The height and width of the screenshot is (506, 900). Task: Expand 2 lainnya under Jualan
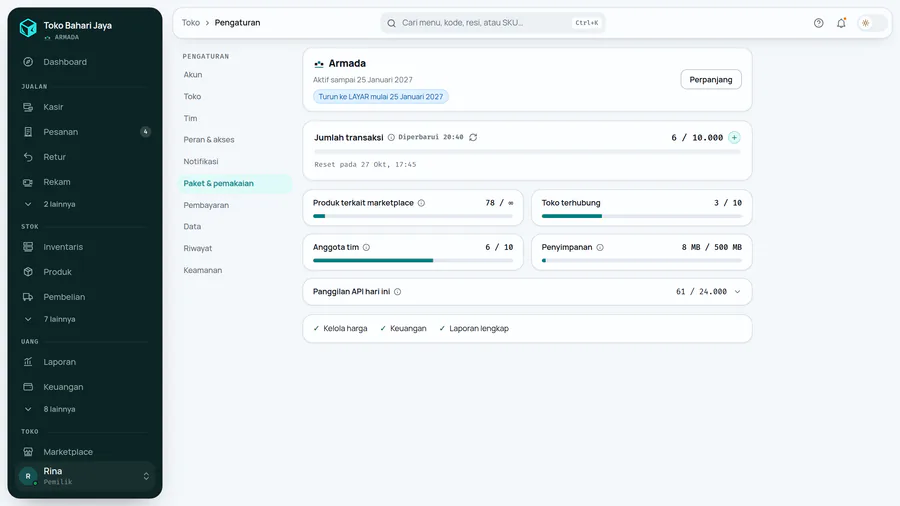pos(85,204)
